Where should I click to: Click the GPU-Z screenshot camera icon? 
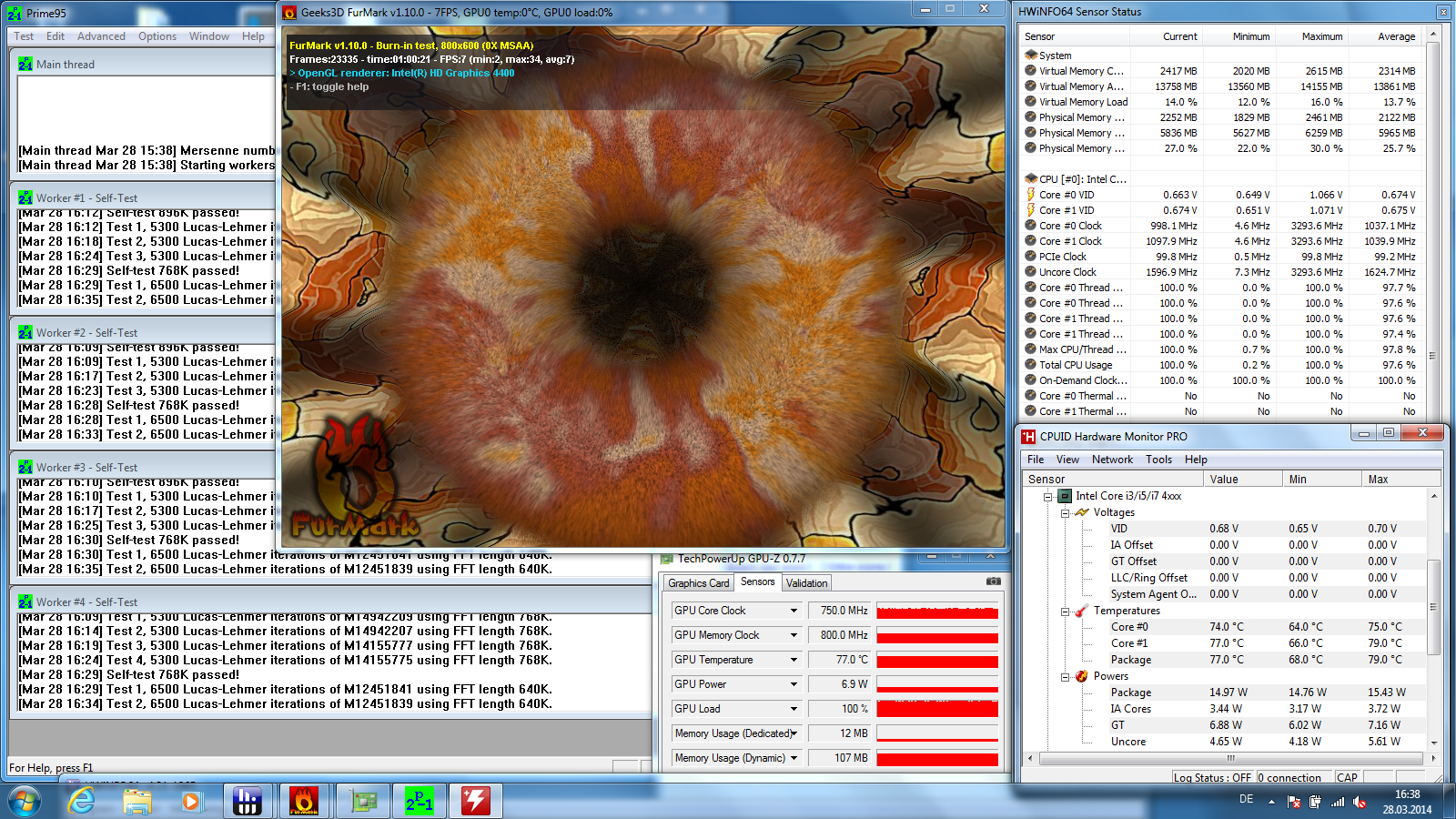[994, 581]
